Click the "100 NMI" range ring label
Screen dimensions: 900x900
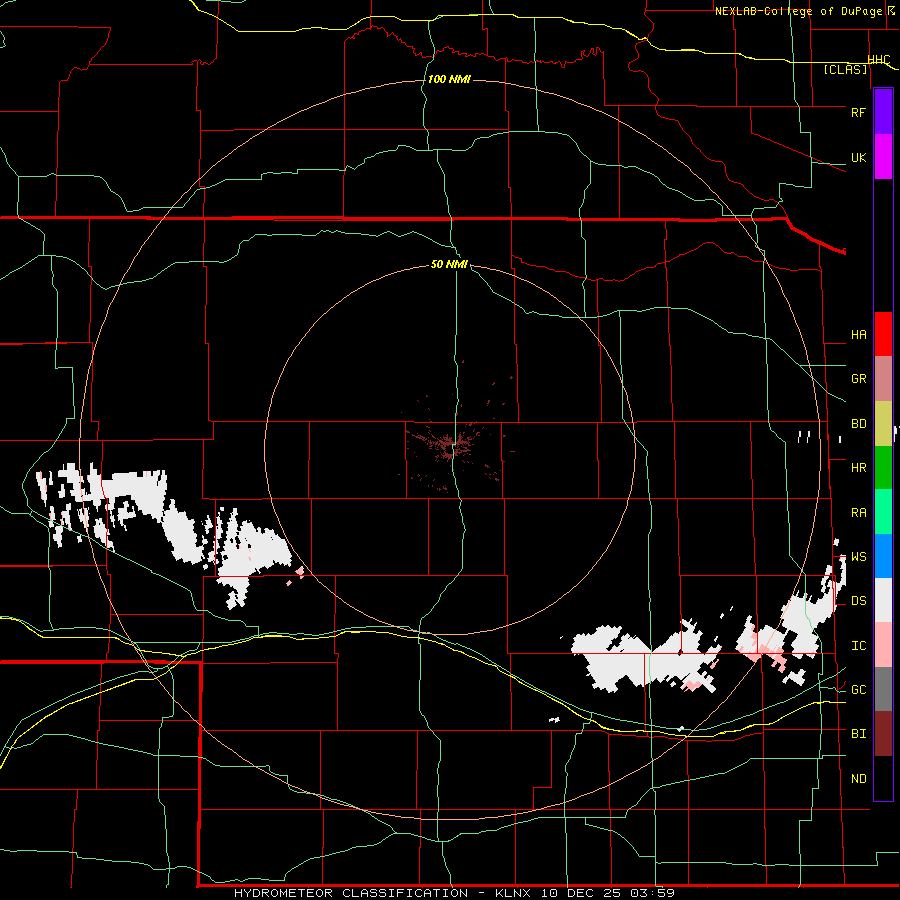tap(449, 79)
